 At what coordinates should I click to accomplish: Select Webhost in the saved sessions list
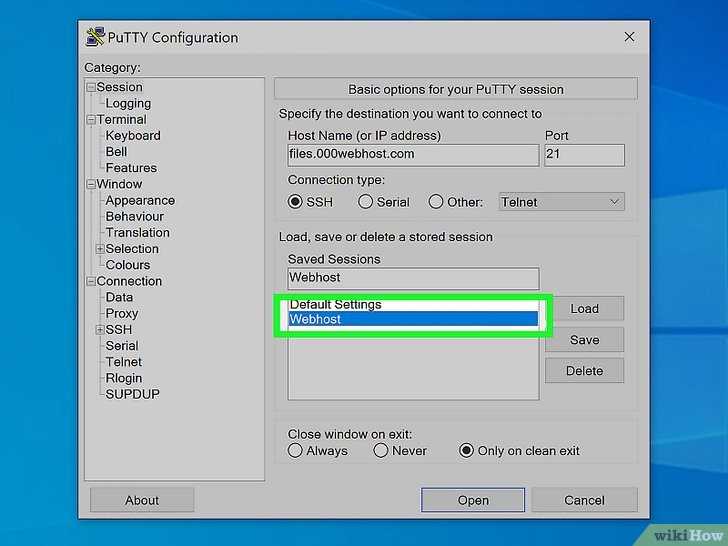tap(413, 319)
